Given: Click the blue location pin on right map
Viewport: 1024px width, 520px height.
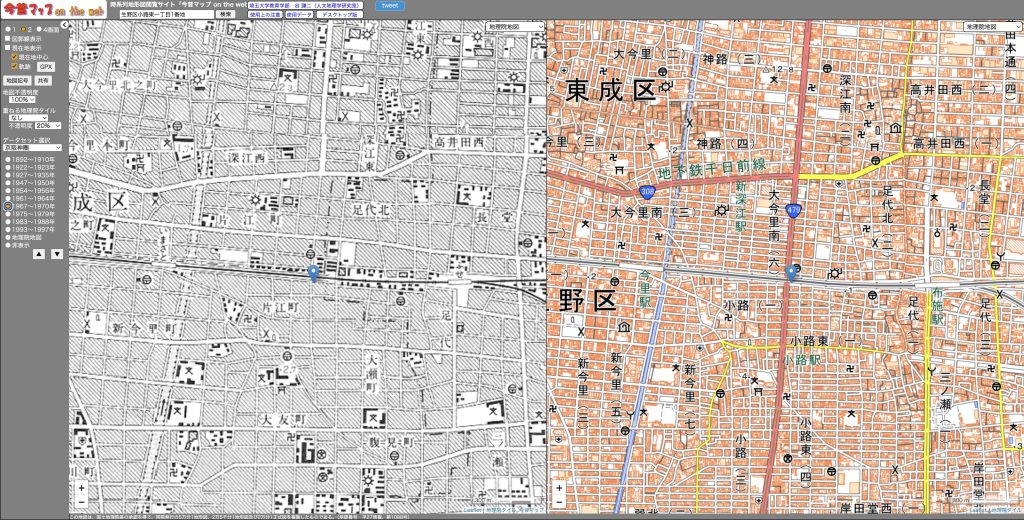Looking at the screenshot, I should (792, 271).
